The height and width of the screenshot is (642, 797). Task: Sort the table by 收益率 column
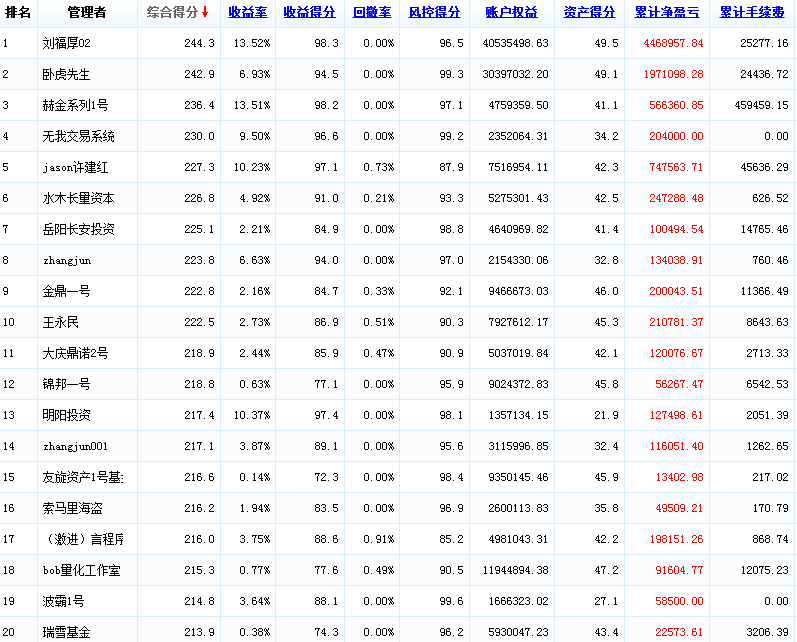[247, 13]
